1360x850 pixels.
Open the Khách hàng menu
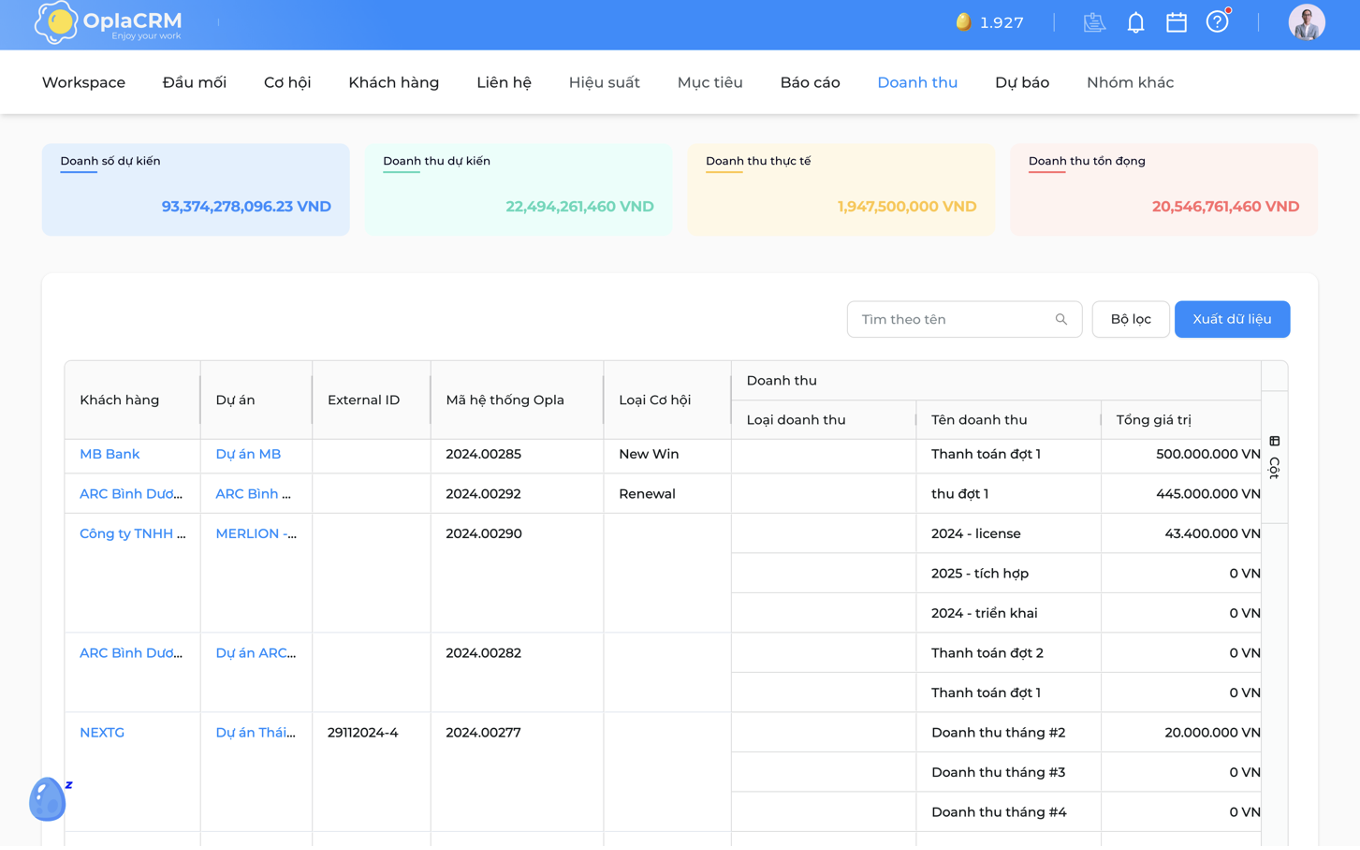394,83
